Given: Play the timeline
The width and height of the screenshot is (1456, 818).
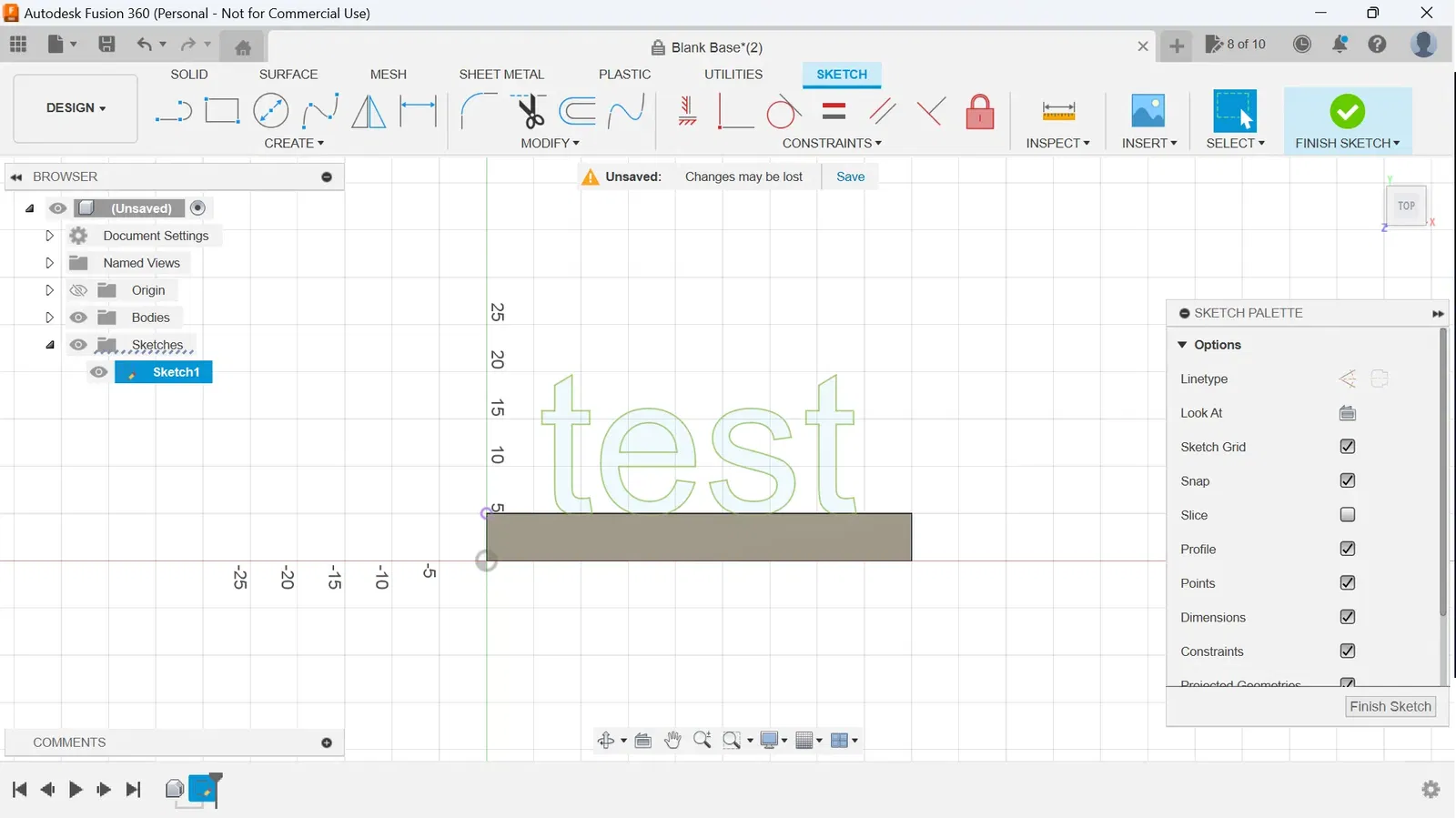Looking at the screenshot, I should [76, 789].
